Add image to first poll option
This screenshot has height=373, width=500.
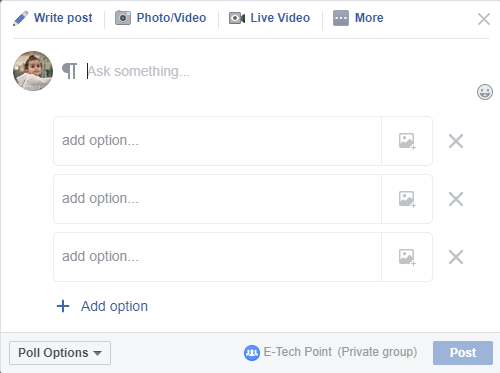click(407, 141)
